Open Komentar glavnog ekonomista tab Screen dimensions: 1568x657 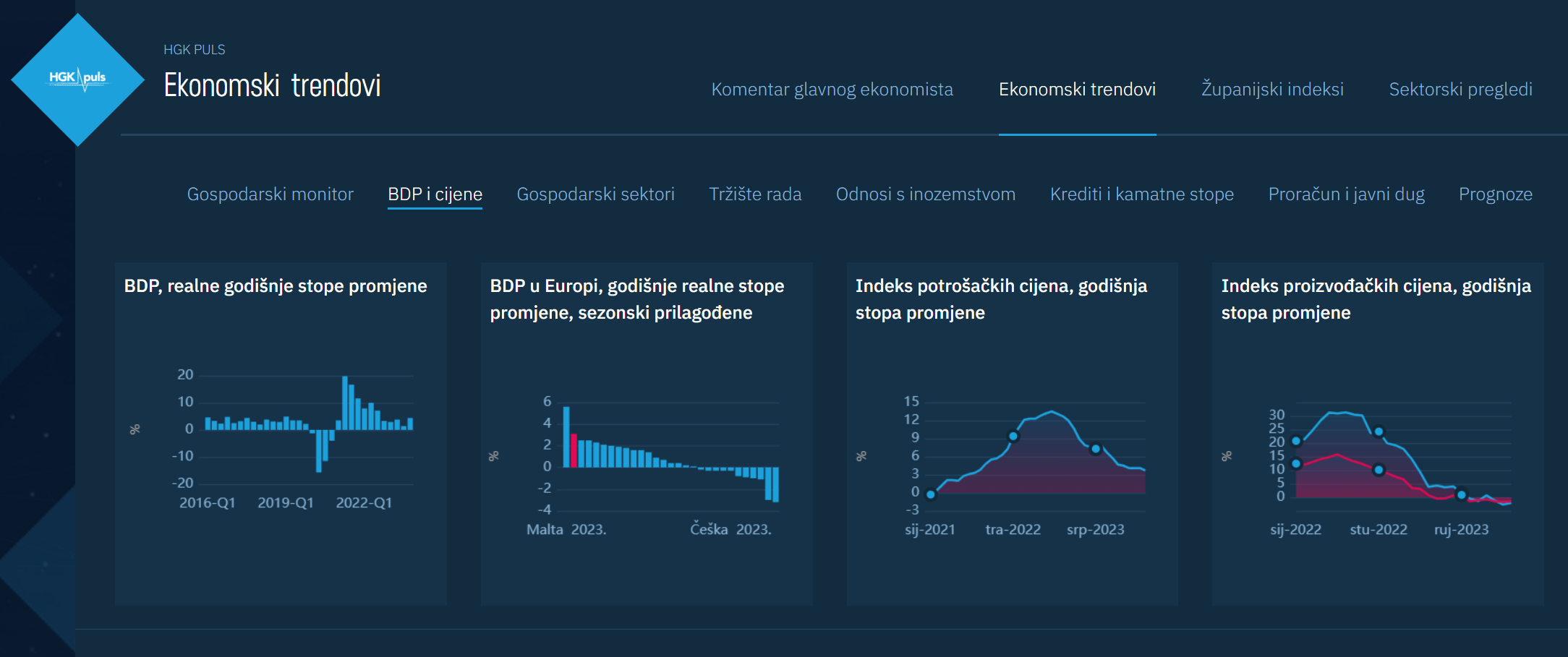point(832,90)
